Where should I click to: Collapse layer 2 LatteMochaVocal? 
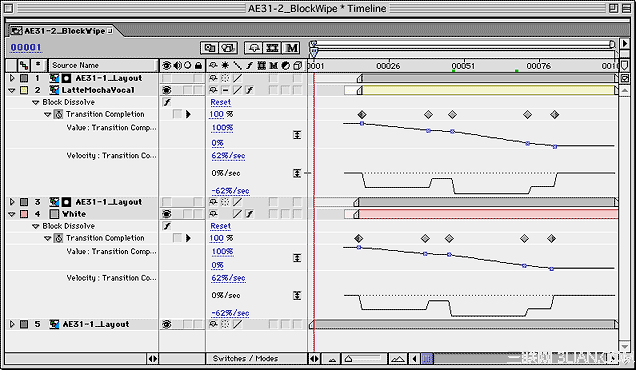[x=12, y=90]
